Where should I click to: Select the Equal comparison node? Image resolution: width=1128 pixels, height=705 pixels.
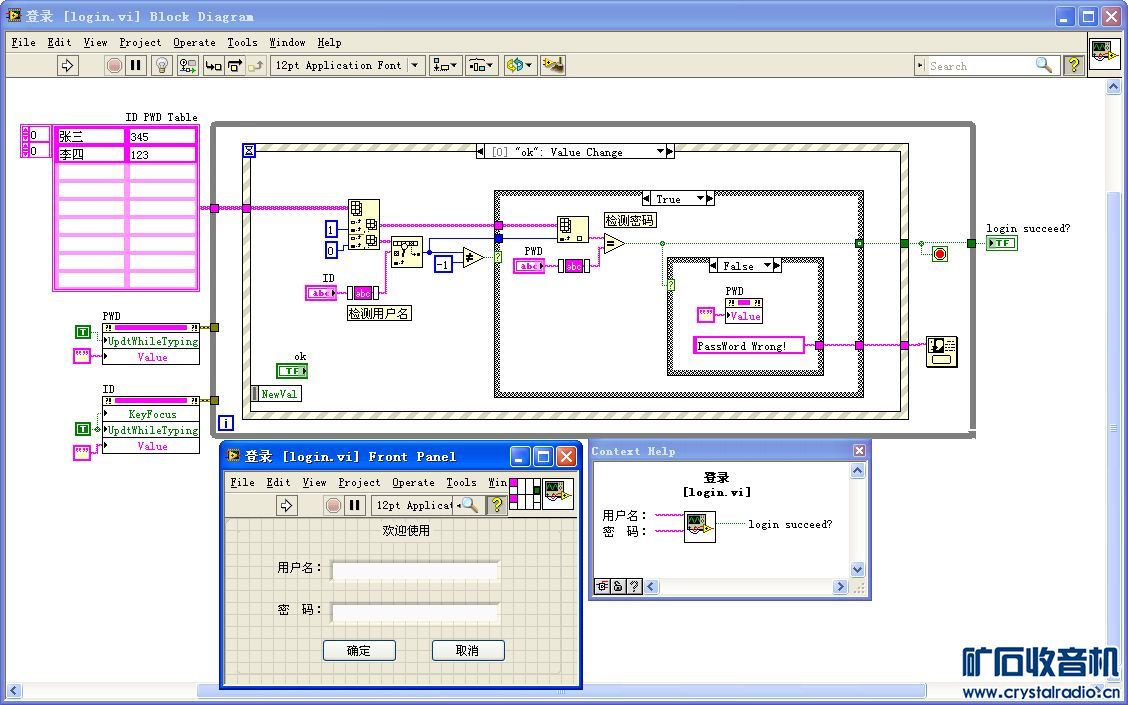tap(613, 244)
